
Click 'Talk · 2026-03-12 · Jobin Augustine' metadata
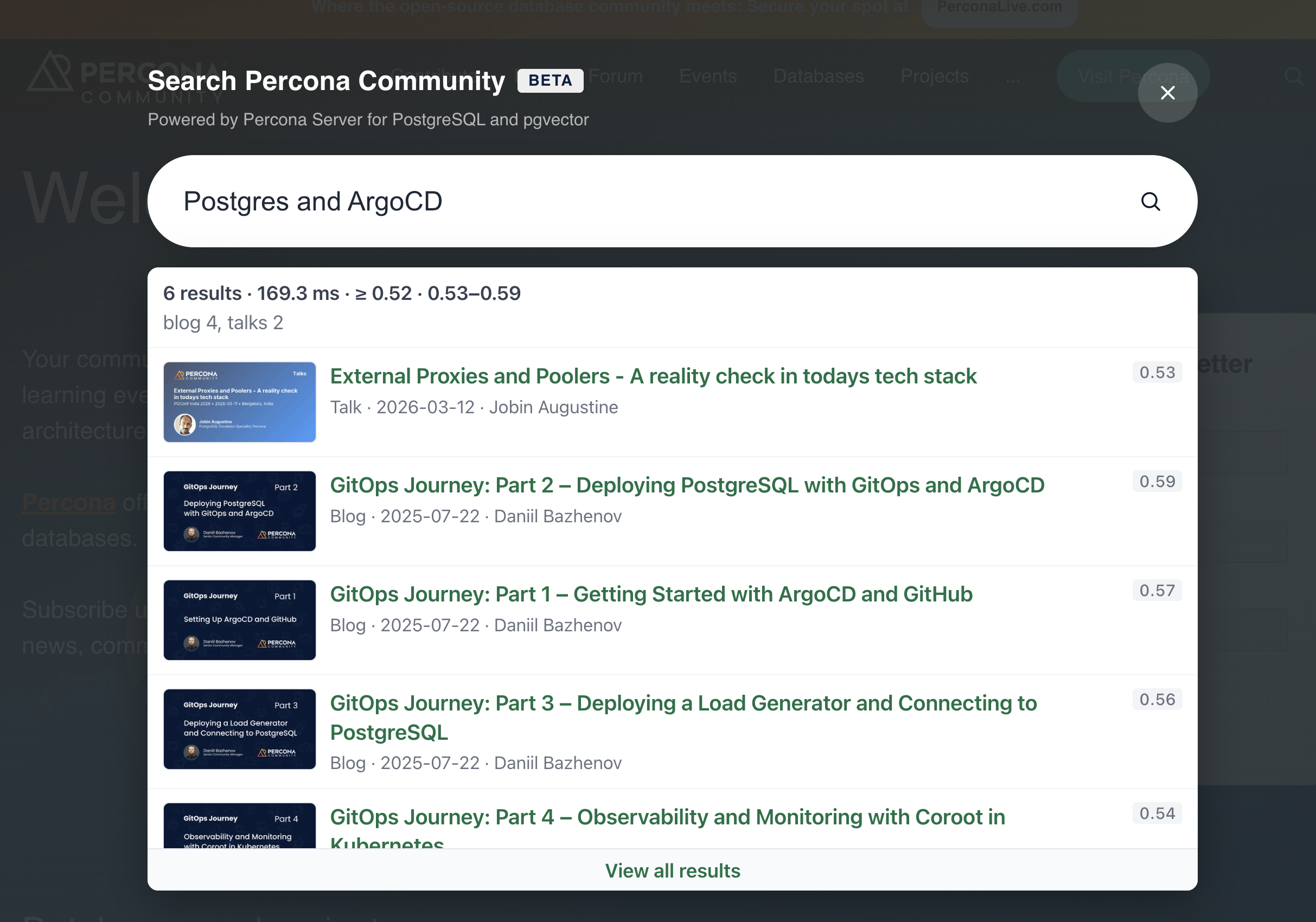click(x=474, y=407)
